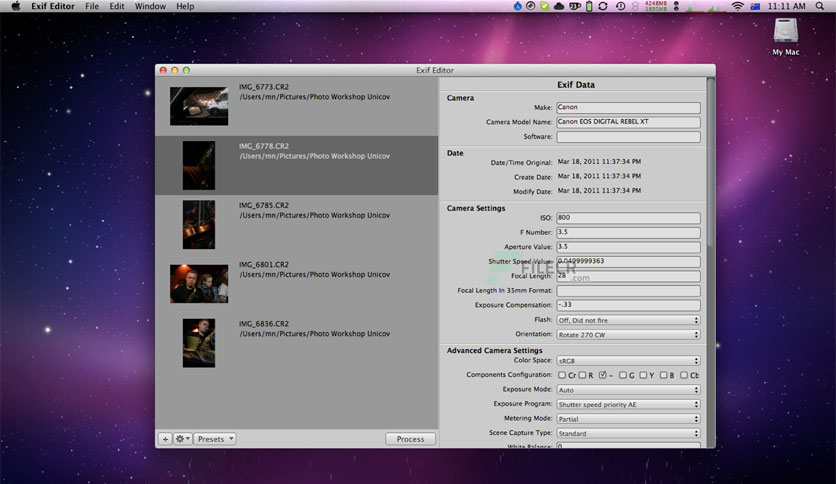Open the Exposure Mode dropdown
Screen dimensions: 836x484
(628, 390)
